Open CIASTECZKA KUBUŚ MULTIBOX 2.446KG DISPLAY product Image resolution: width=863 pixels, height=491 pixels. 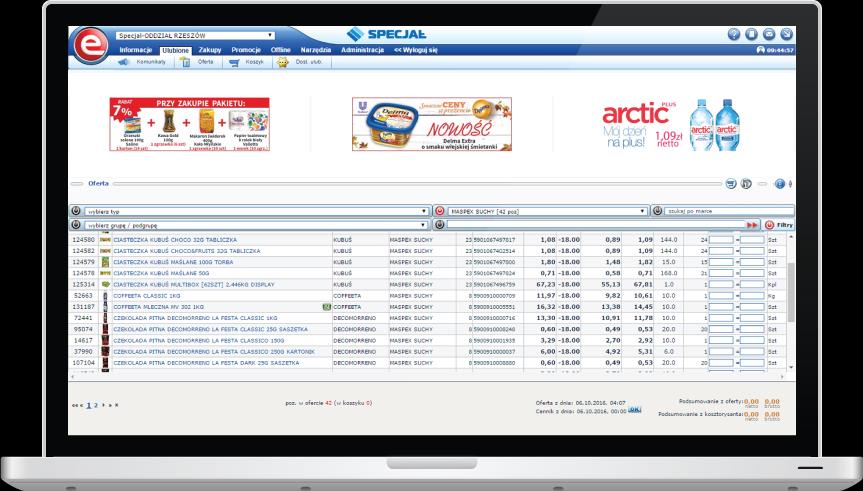point(194,285)
